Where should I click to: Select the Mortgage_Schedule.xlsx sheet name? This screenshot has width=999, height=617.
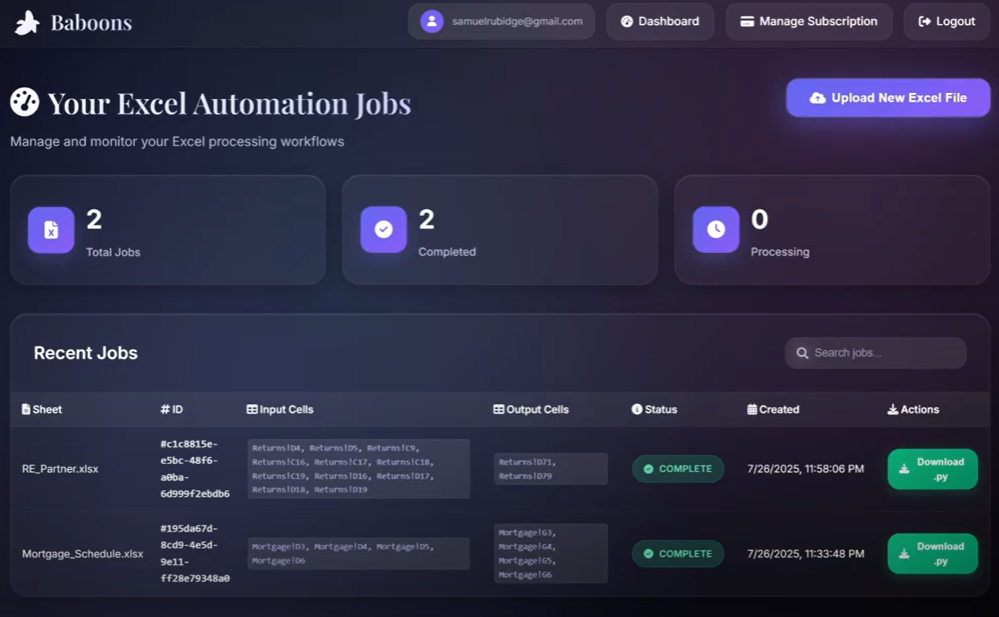coord(82,553)
